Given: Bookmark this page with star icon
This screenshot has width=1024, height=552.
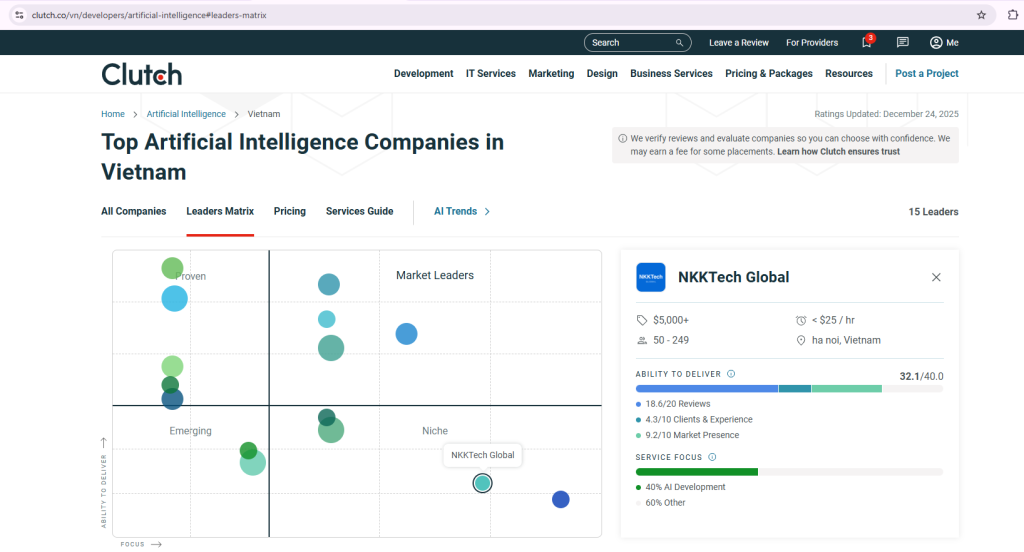Looking at the screenshot, I should (x=981, y=15).
